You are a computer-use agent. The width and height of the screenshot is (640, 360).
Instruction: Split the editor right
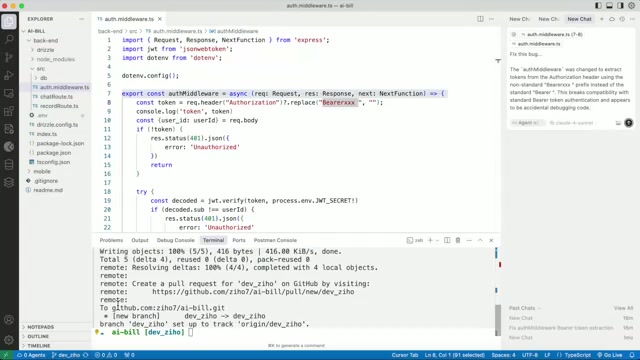coord(480,19)
